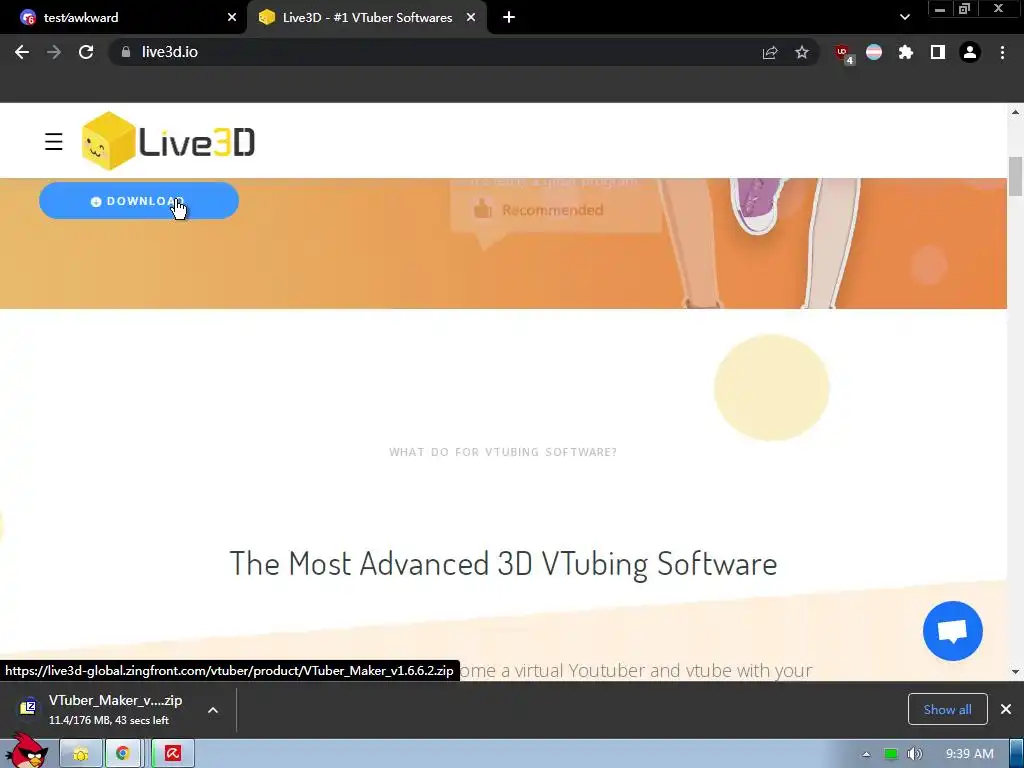Open File Explorer from taskbar

coord(81,754)
